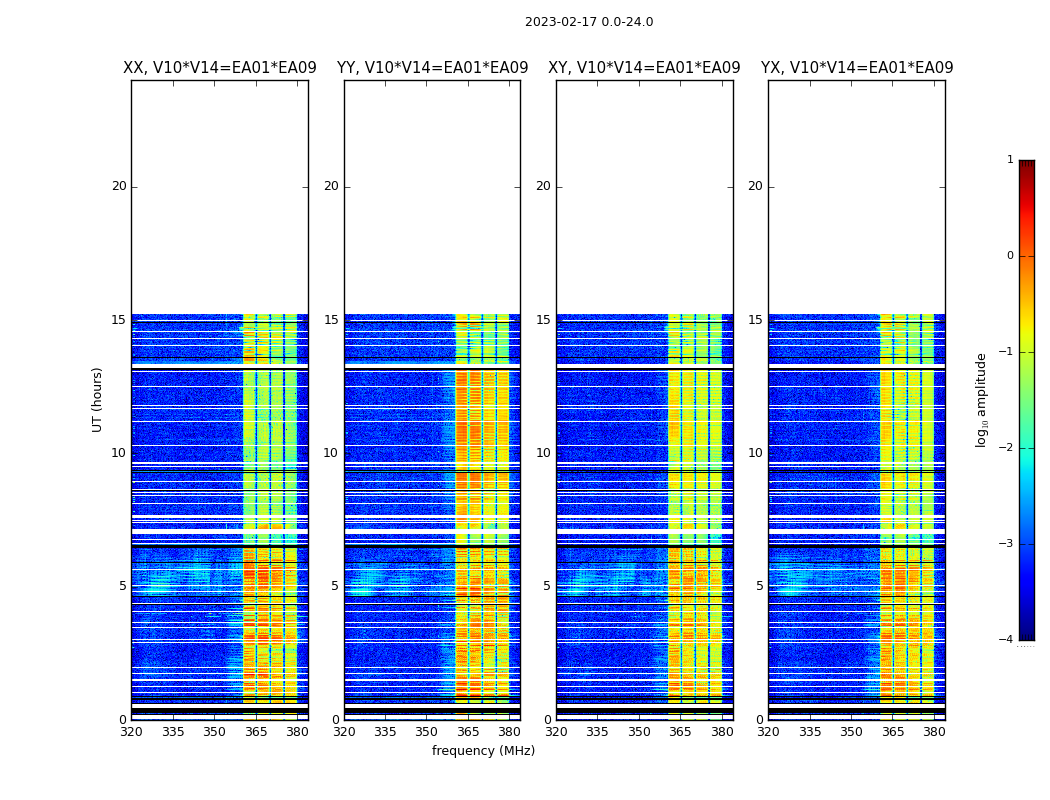Click XX panel y-axis tick 10

(x=119, y=453)
